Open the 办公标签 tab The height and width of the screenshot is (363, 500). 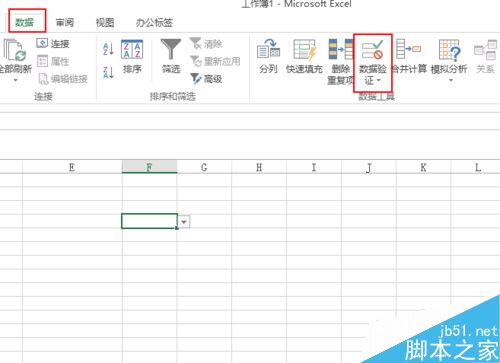[x=154, y=23]
